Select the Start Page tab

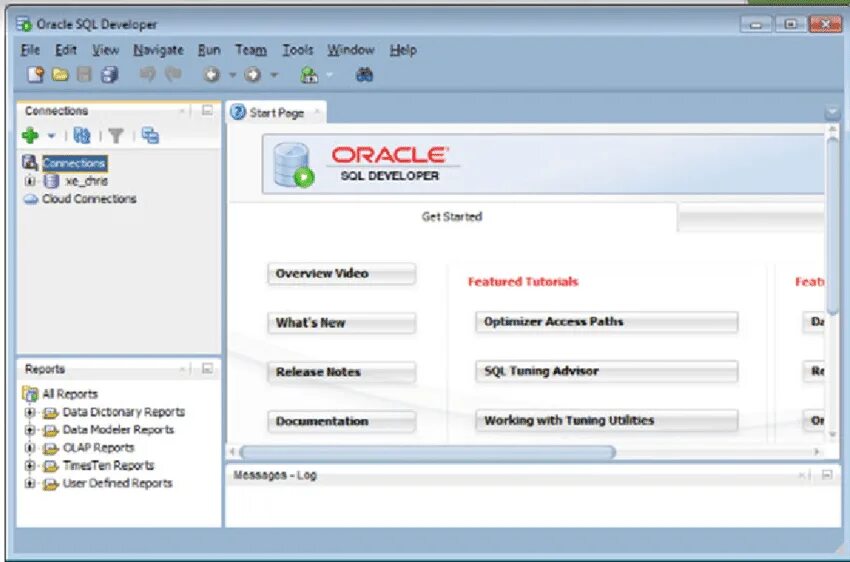point(276,113)
